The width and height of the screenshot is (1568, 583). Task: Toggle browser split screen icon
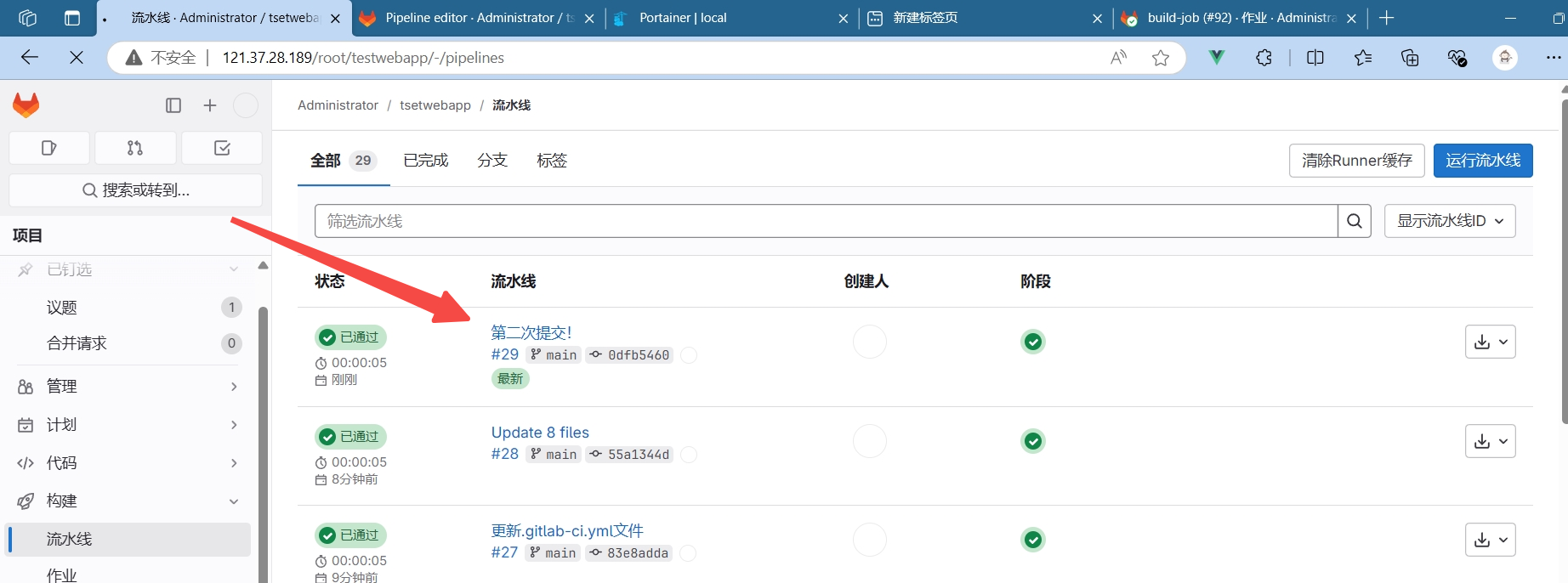click(x=1315, y=58)
